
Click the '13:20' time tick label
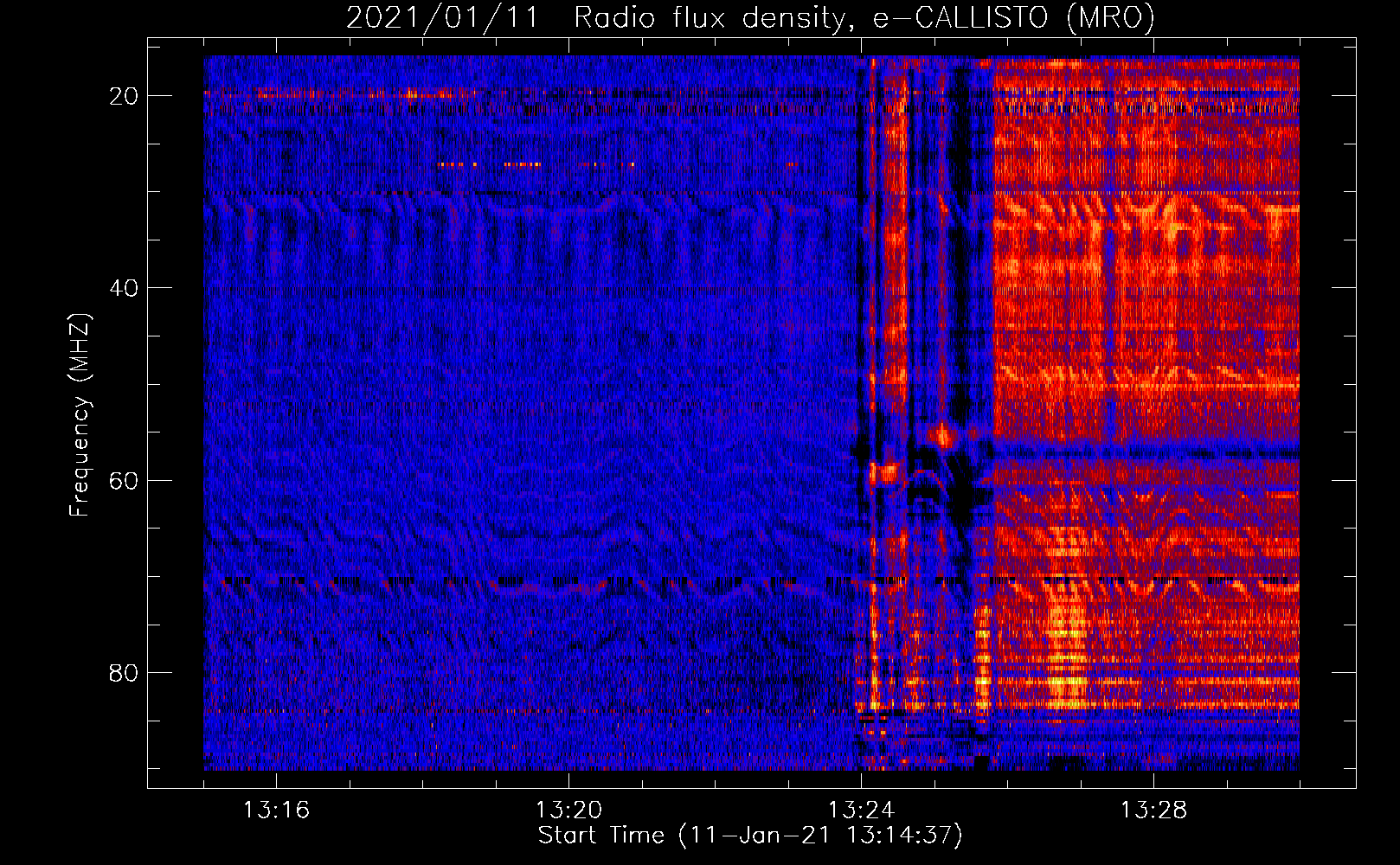[x=568, y=811]
